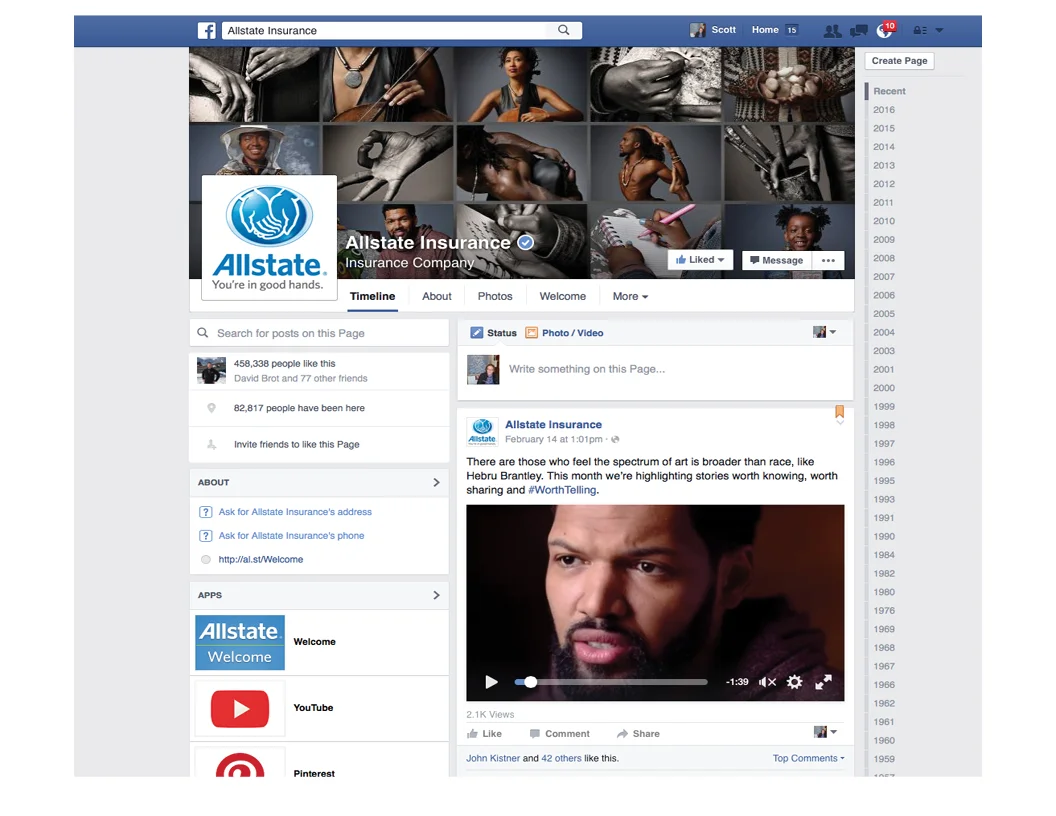Viewport: 1056px width, 816px height.
Task: Click February 14 at 1:01pm timestamp
Action: tap(554, 439)
